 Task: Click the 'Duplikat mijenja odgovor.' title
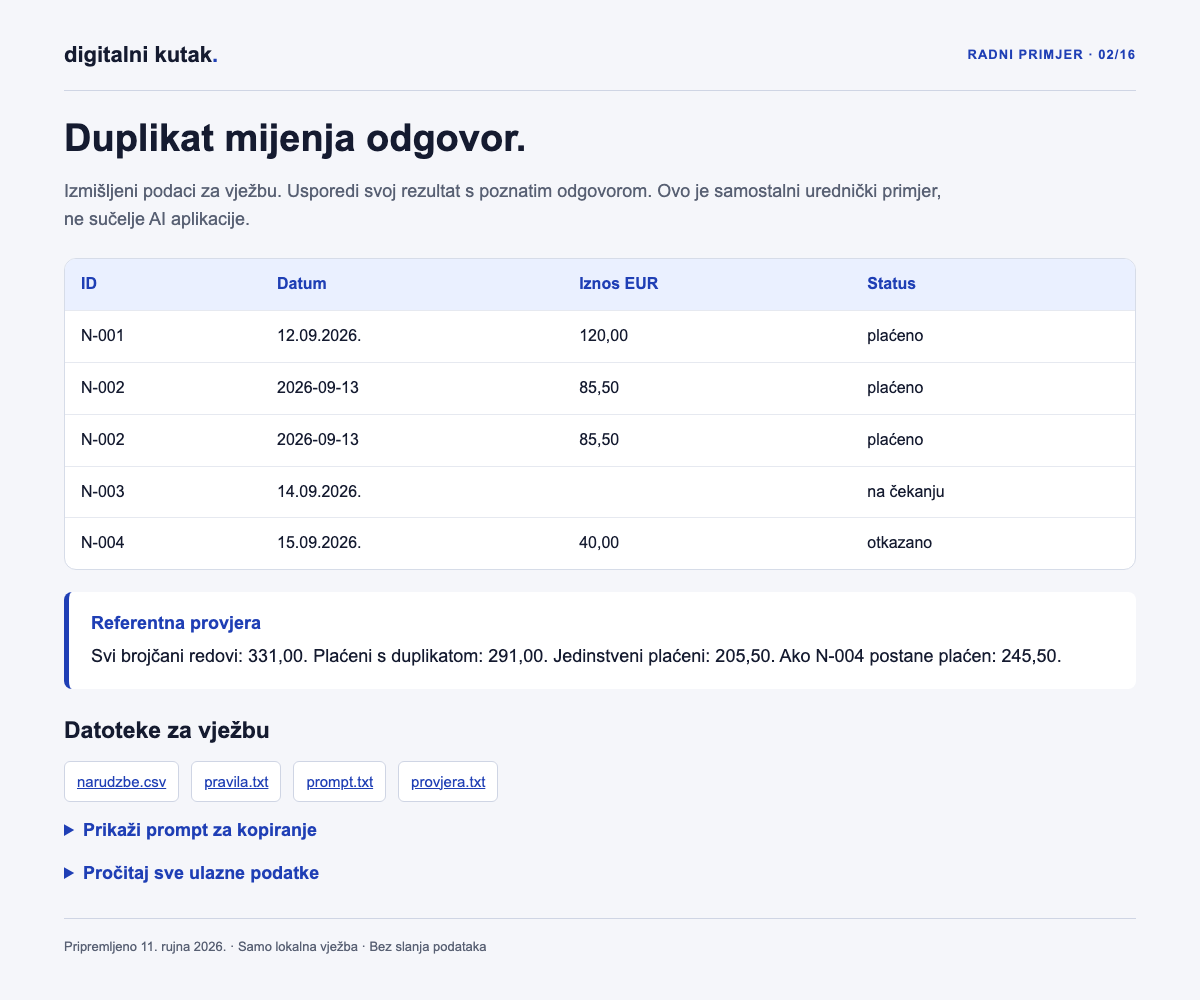coord(295,138)
